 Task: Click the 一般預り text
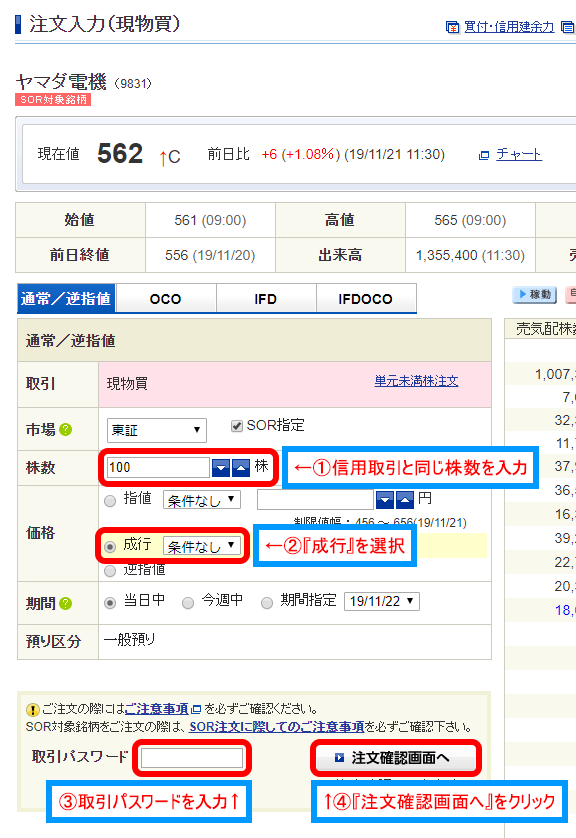[x=129, y=639]
